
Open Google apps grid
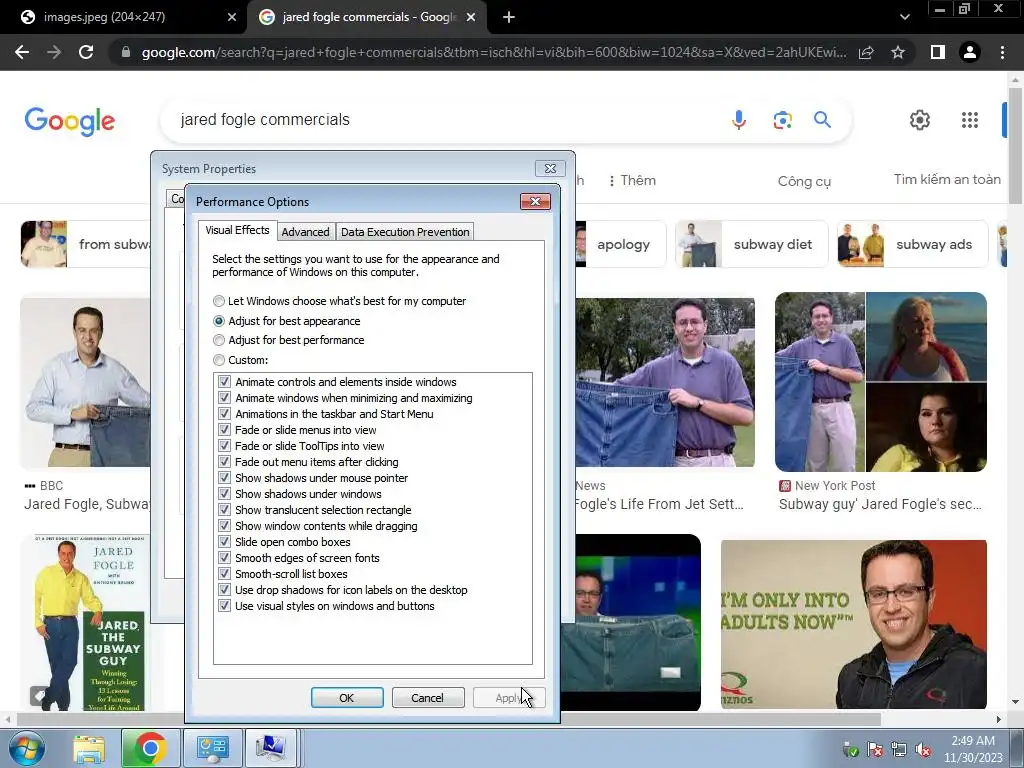(970, 120)
